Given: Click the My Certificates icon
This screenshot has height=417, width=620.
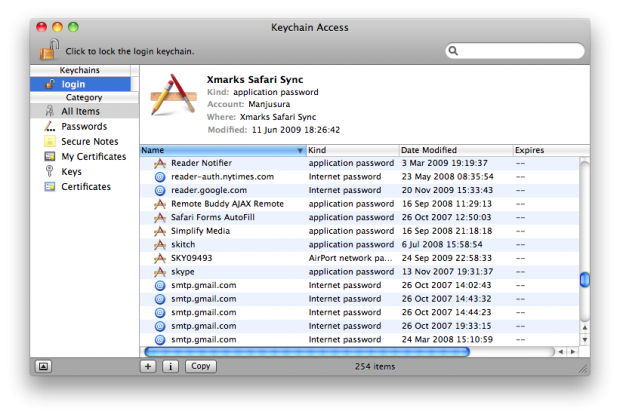Looking at the screenshot, I should [49, 157].
